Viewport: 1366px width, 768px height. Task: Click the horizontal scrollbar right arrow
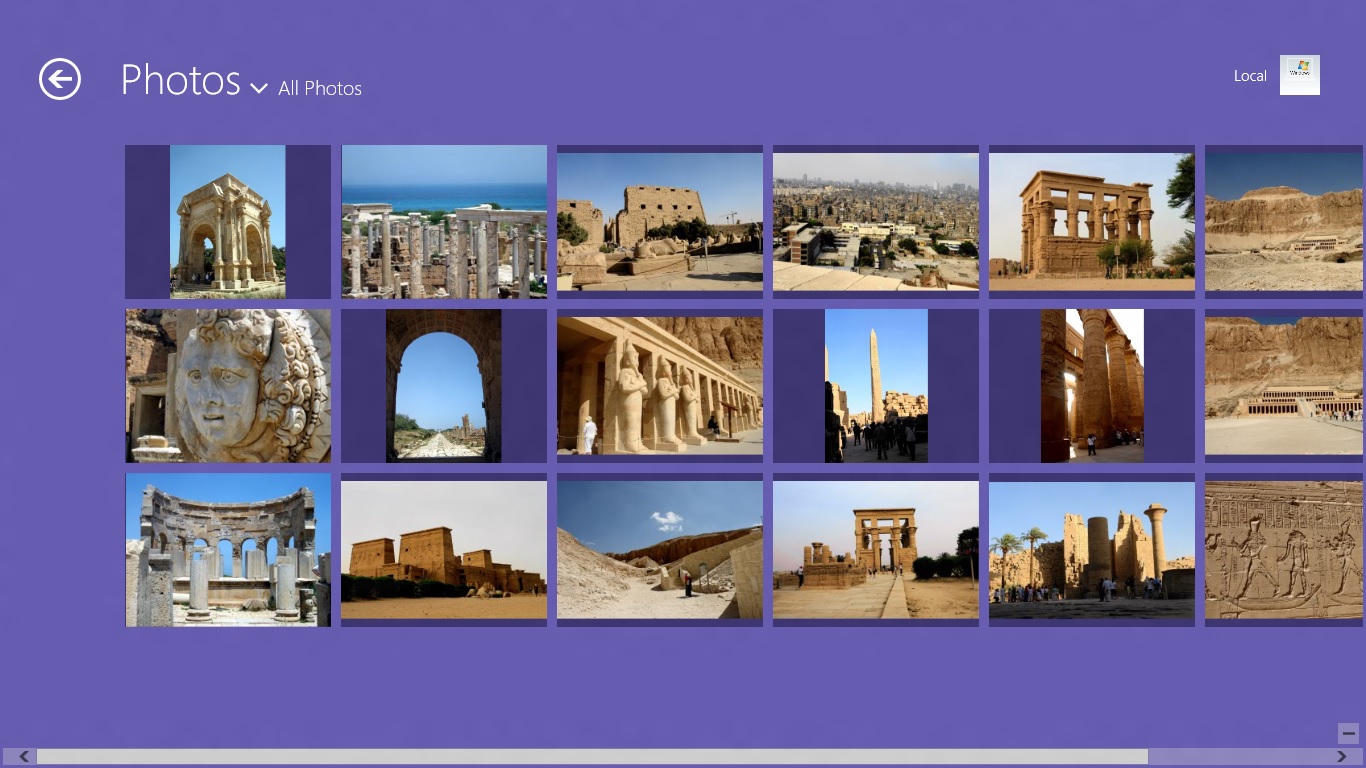tap(1342, 757)
